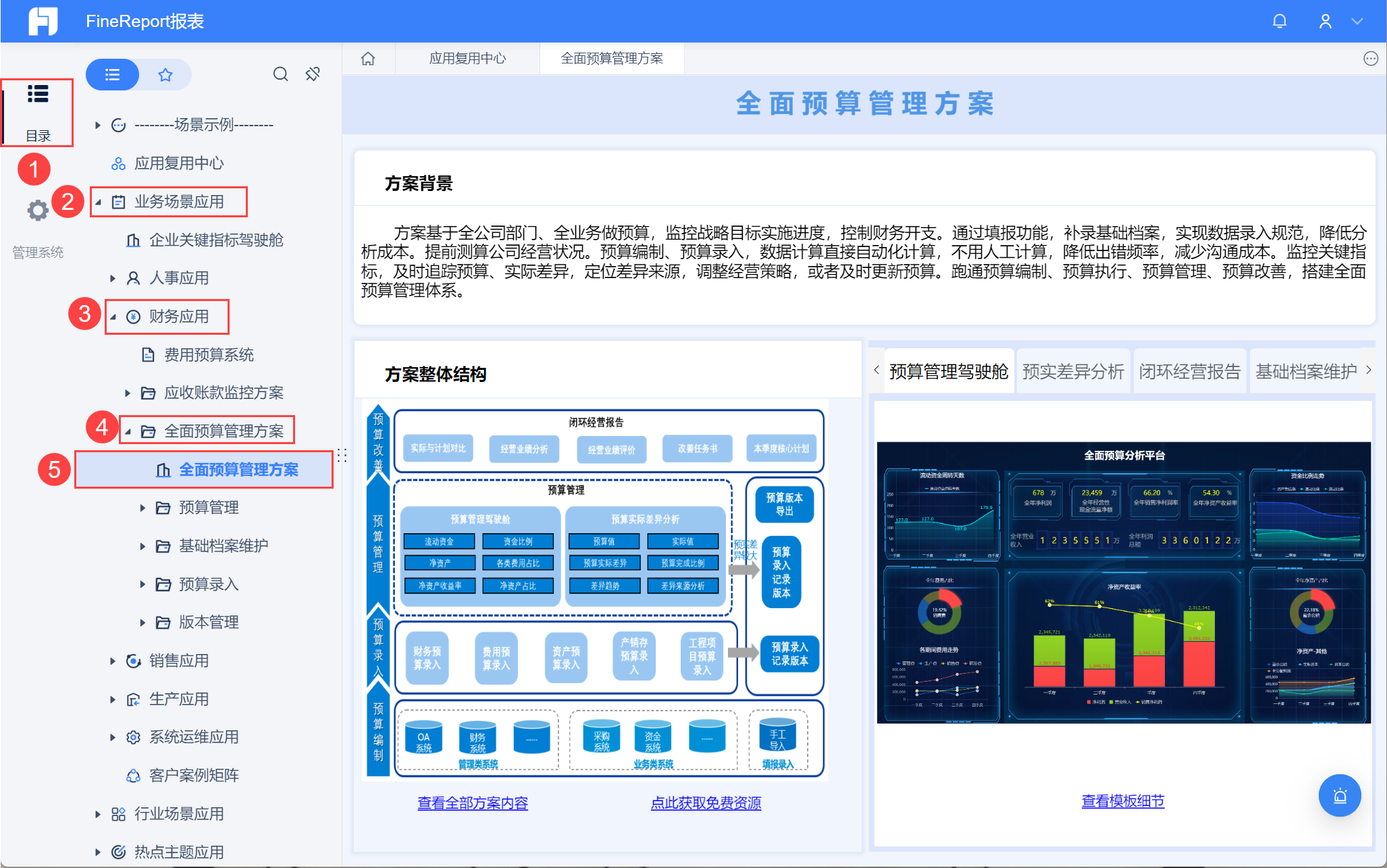The width and height of the screenshot is (1387, 868).
Task: Click 点此获取免费资源 link
Action: click(x=706, y=803)
